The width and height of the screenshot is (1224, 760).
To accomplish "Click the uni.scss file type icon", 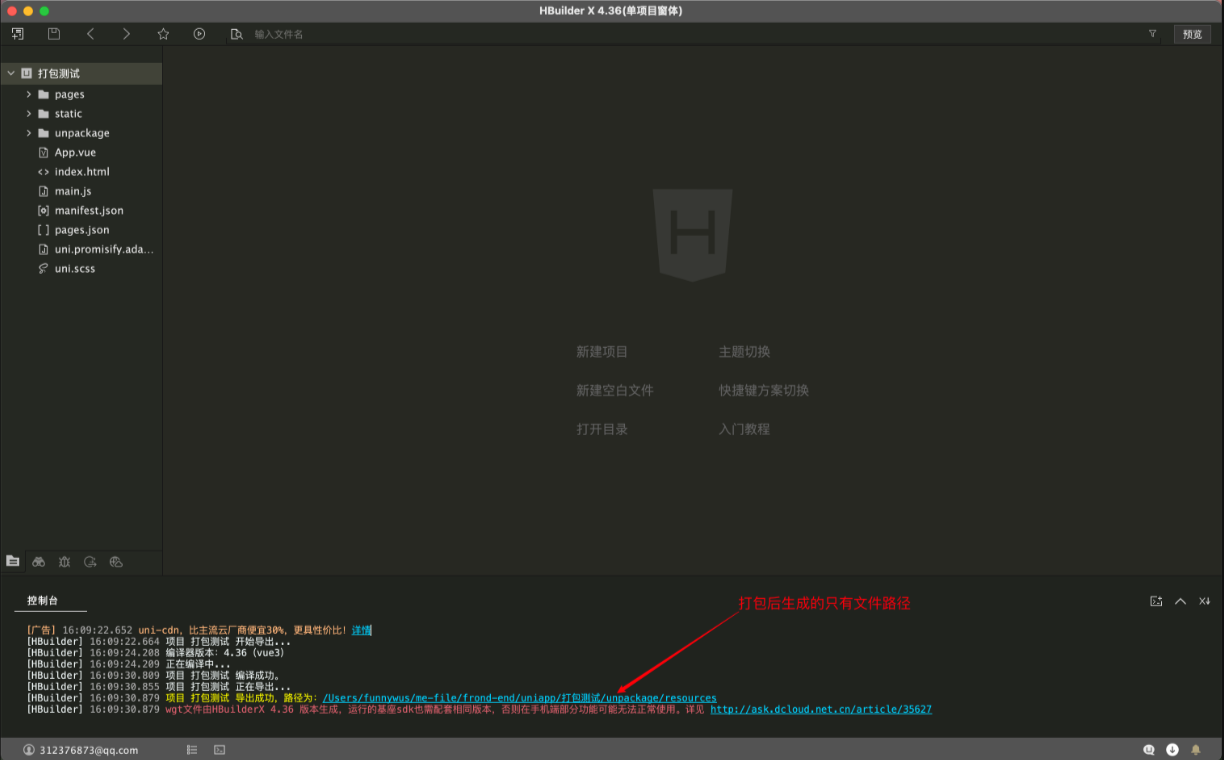I will tap(43, 269).
